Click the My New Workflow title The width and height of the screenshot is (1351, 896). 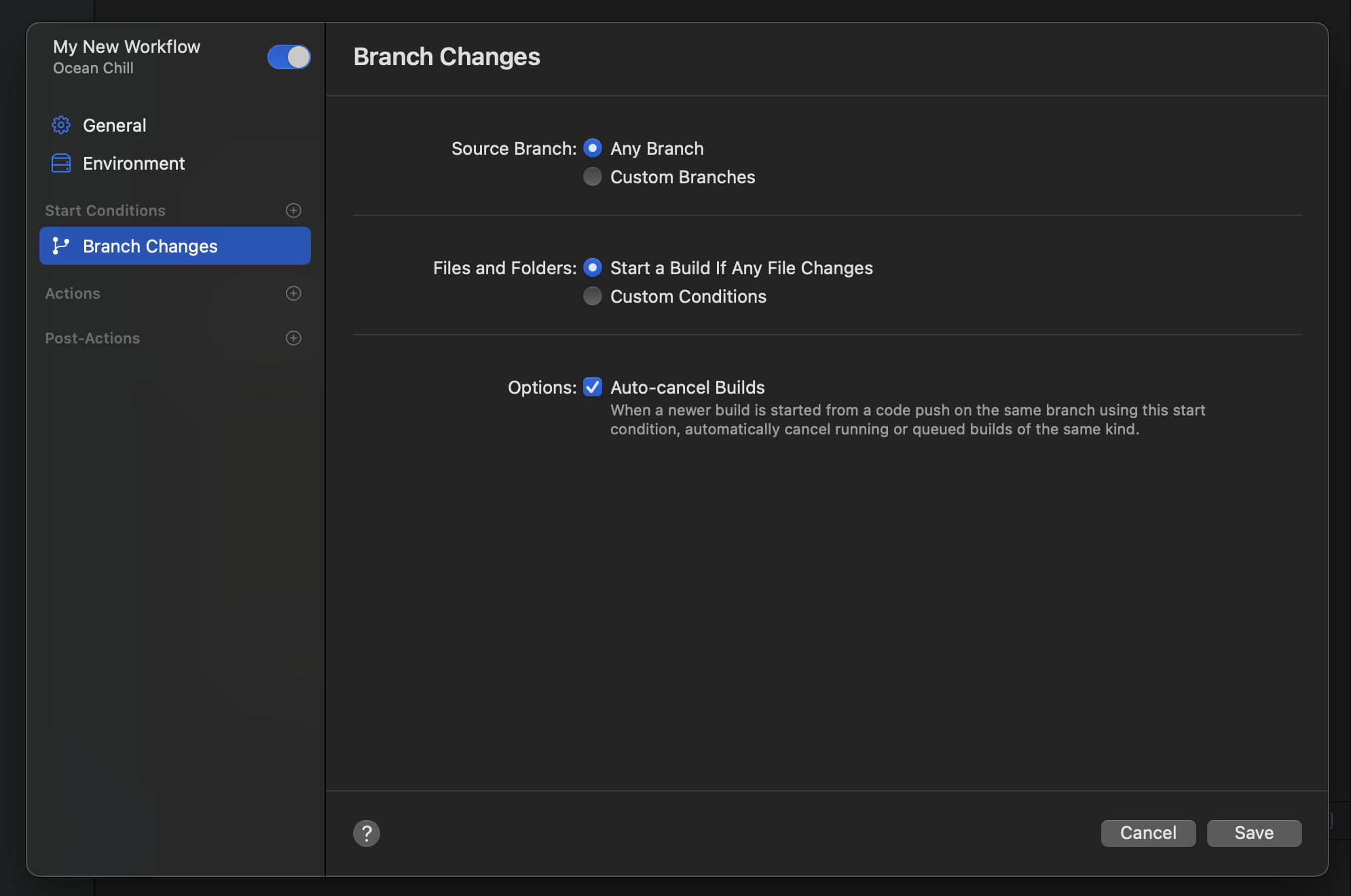click(x=127, y=47)
